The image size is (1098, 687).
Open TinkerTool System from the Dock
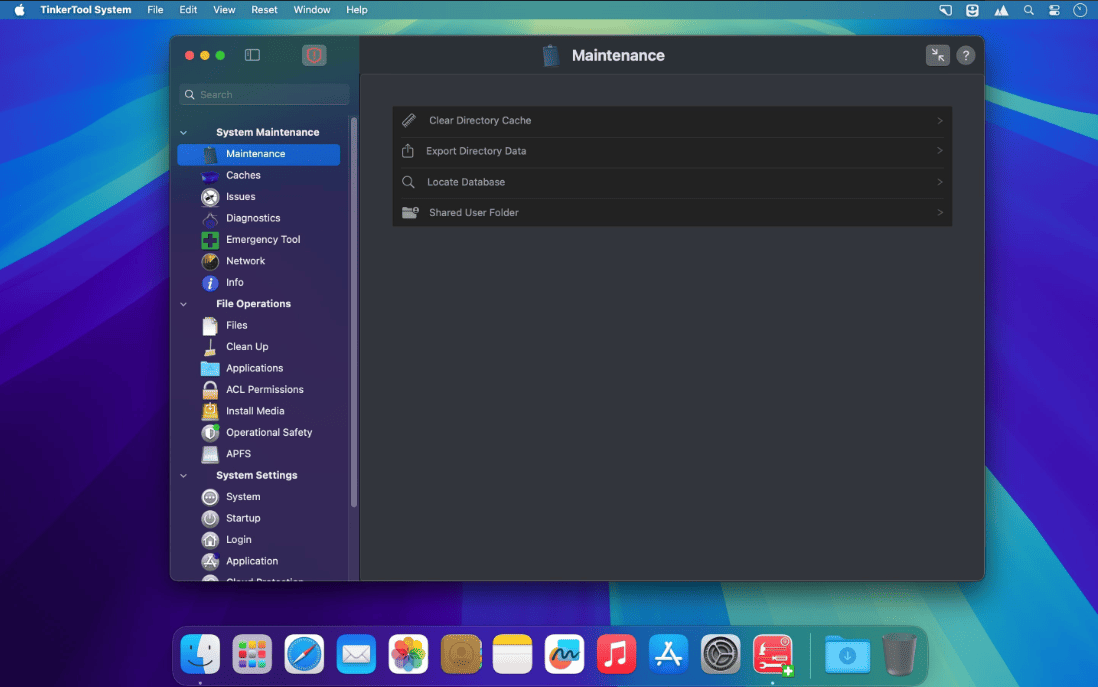[x=773, y=655]
